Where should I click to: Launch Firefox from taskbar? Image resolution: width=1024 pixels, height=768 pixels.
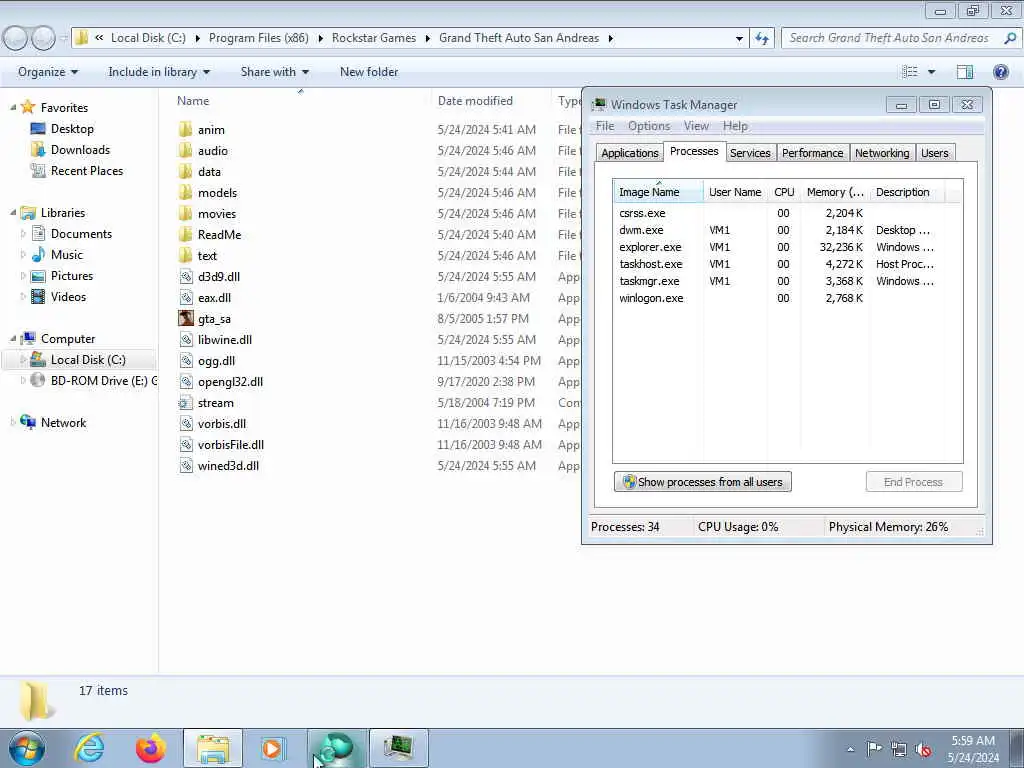click(x=151, y=748)
